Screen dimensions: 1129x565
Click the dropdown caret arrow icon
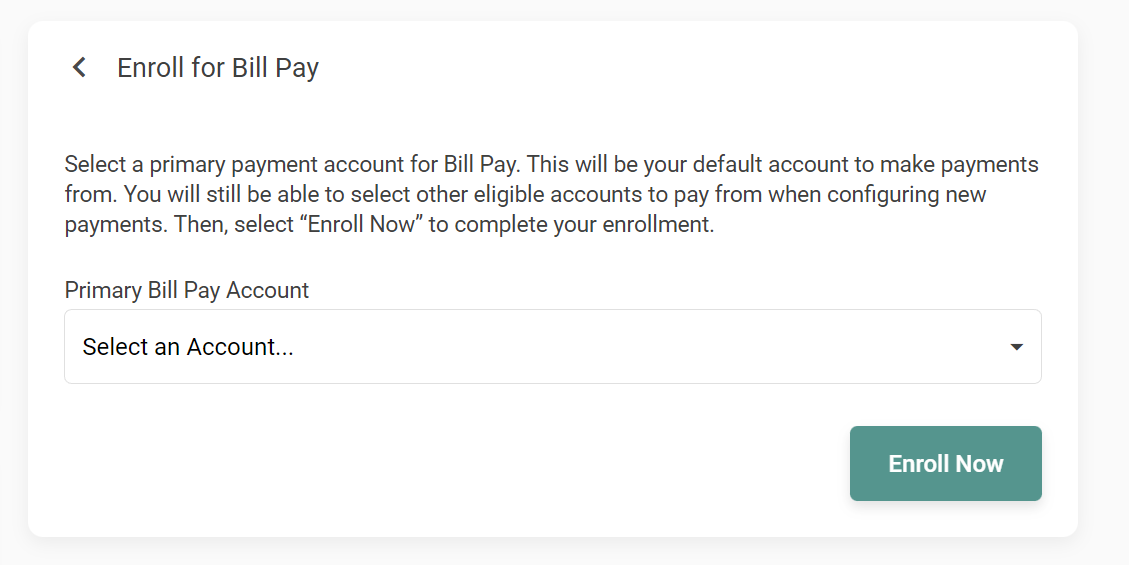point(1016,347)
